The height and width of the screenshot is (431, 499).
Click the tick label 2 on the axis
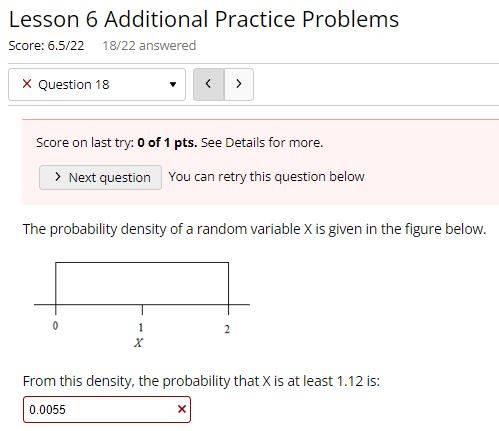click(x=227, y=329)
